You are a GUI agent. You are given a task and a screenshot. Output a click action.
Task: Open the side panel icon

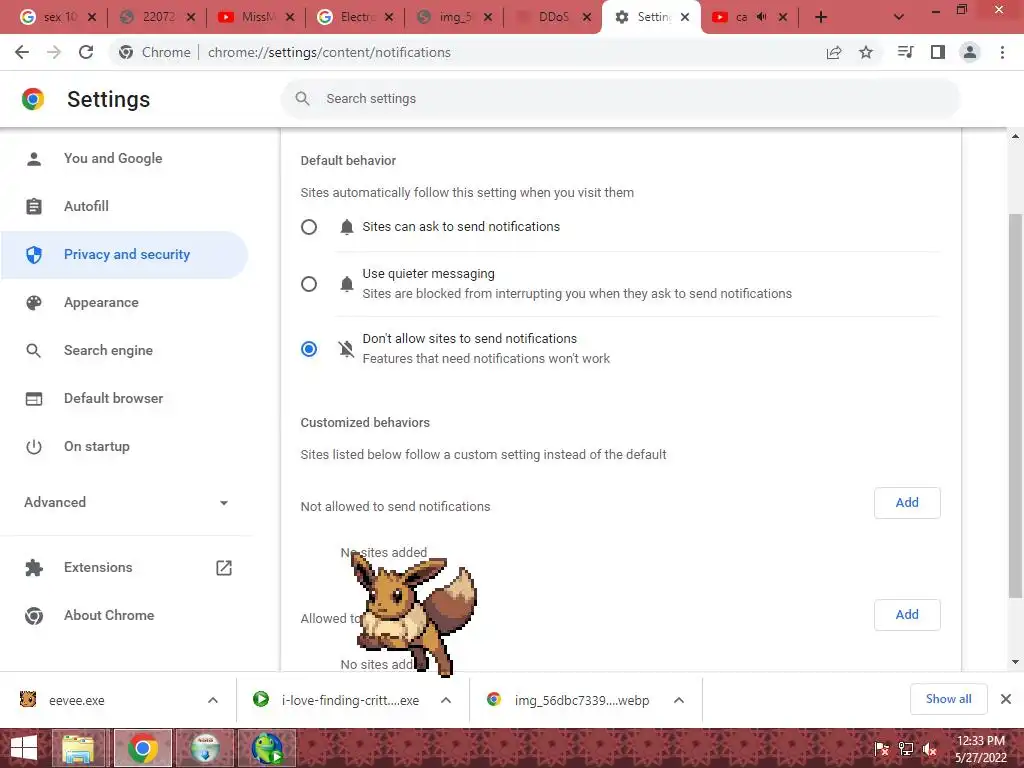938,52
